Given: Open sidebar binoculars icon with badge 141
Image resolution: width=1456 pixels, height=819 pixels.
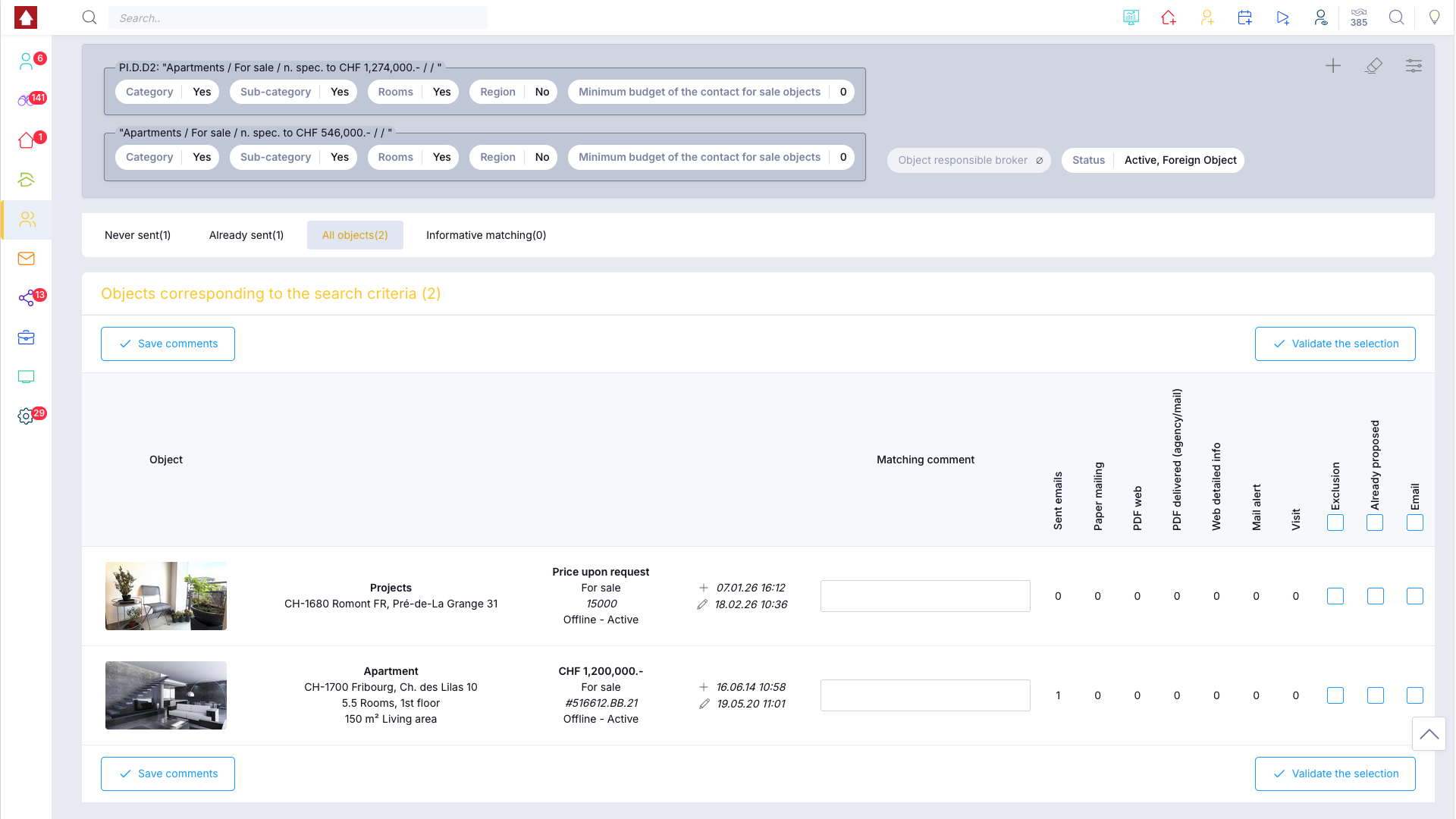Looking at the screenshot, I should [27, 101].
